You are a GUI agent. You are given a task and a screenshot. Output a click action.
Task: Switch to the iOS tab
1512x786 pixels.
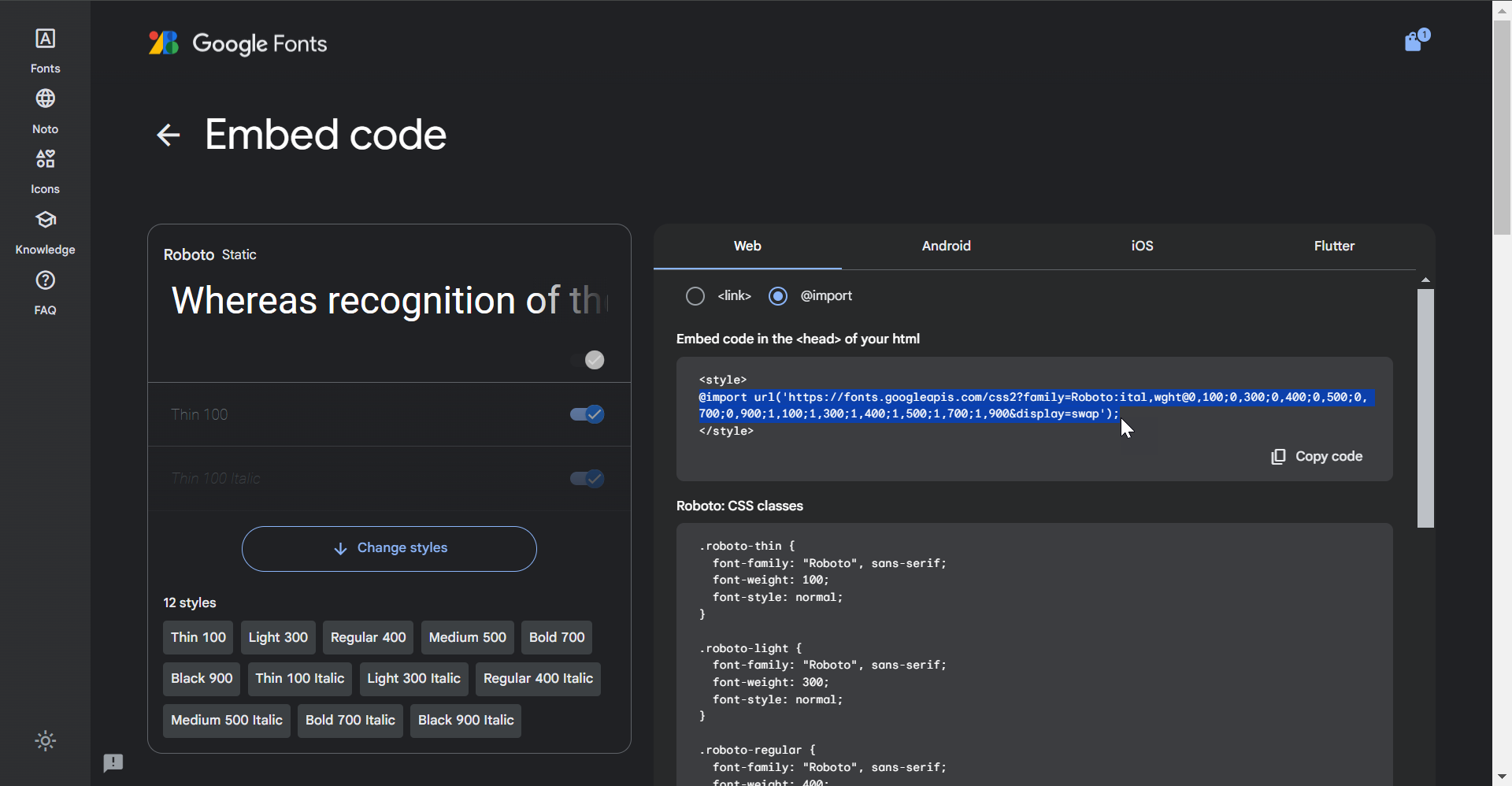(1142, 246)
